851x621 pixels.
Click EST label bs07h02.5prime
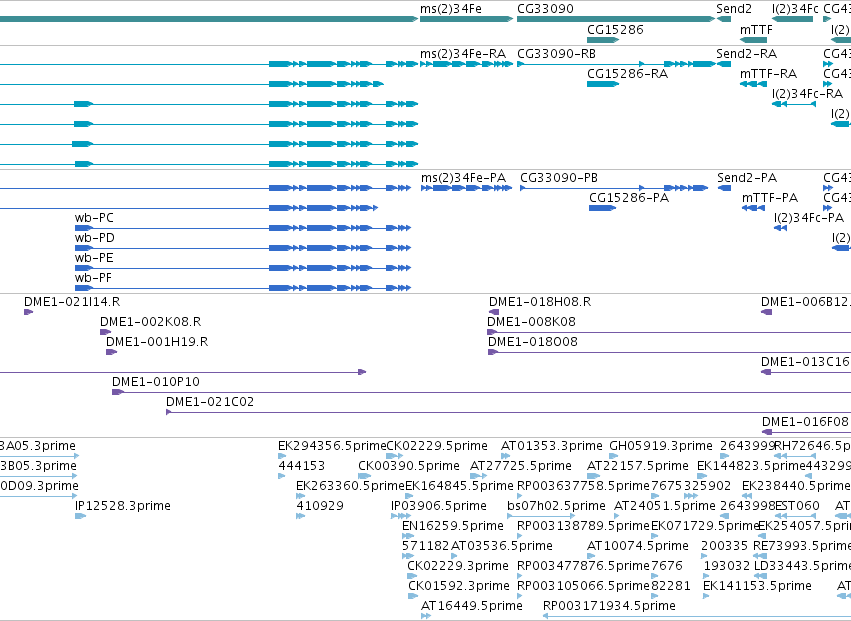[x=556, y=506]
